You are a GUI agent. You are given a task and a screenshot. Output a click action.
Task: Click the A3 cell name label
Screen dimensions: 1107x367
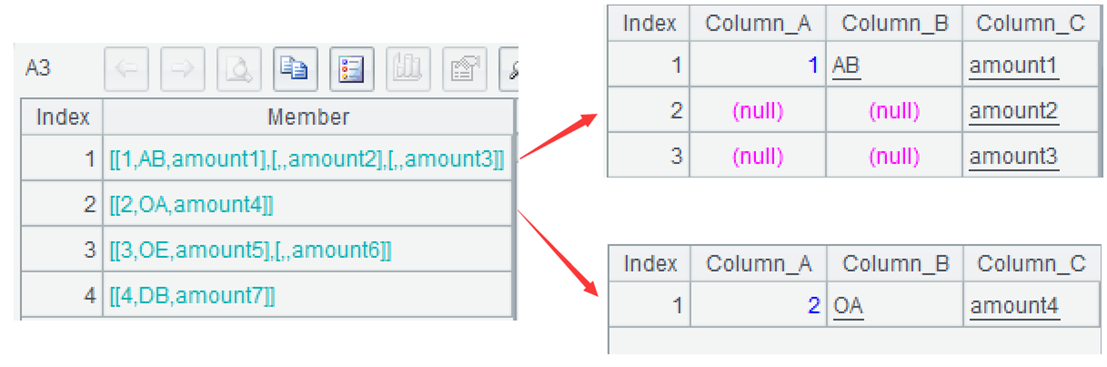[37, 68]
